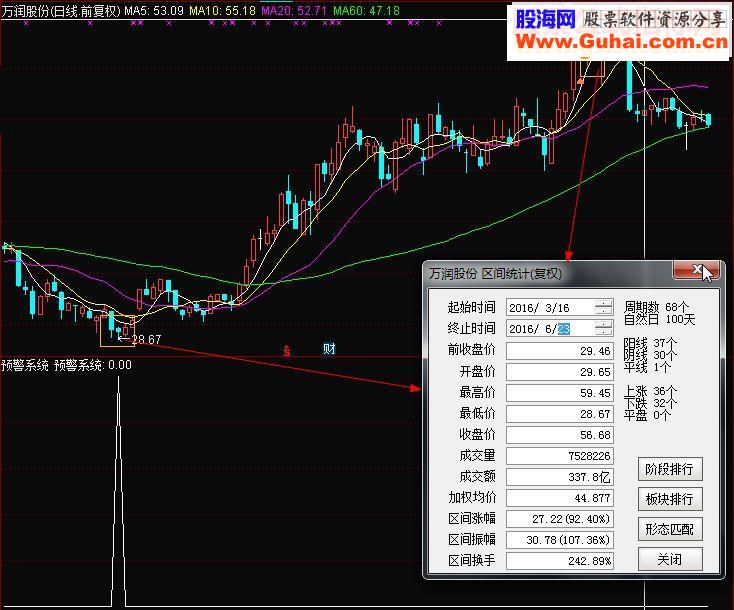Select the 开盘价 value 29.65
Image resolution: width=734 pixels, height=610 pixels.
coord(559,372)
